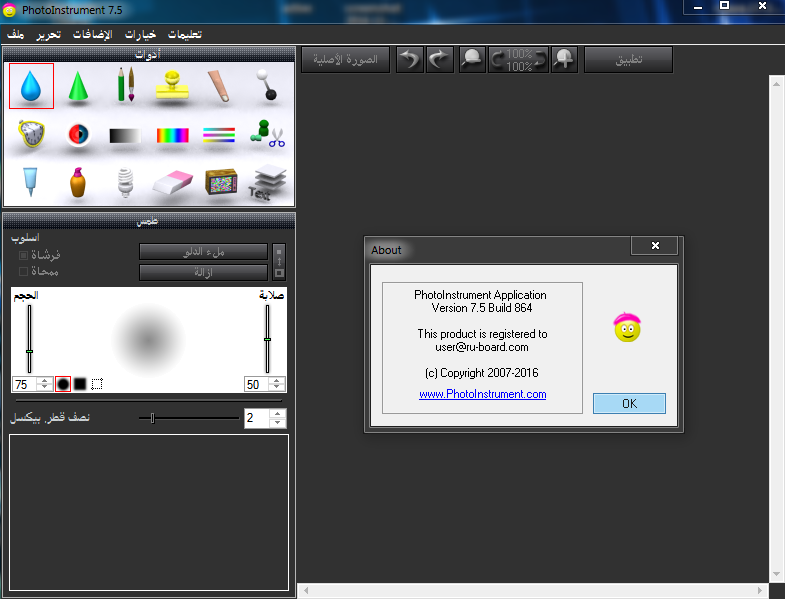Screen dimensions: 785x599
Task: Select the orange lotion bottle skin tool
Action: point(78,182)
